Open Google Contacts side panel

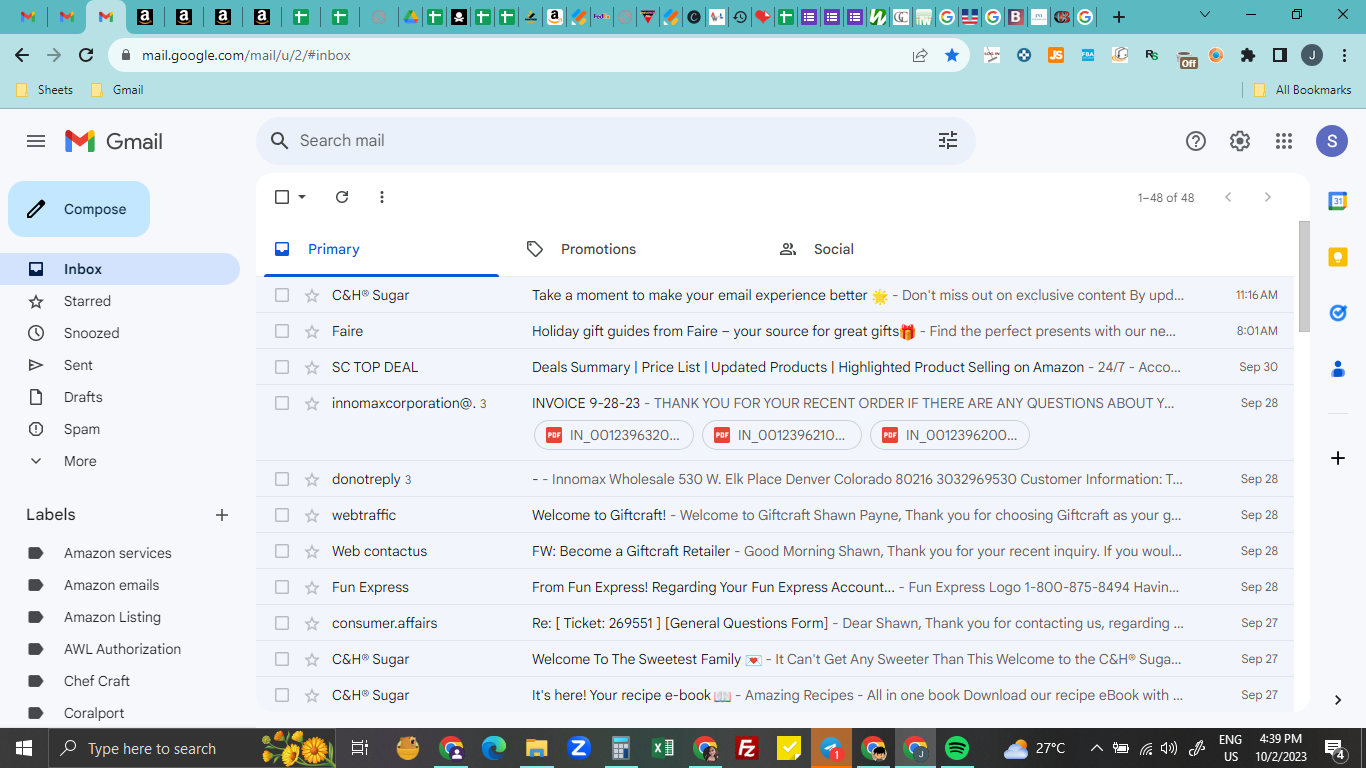coord(1337,369)
